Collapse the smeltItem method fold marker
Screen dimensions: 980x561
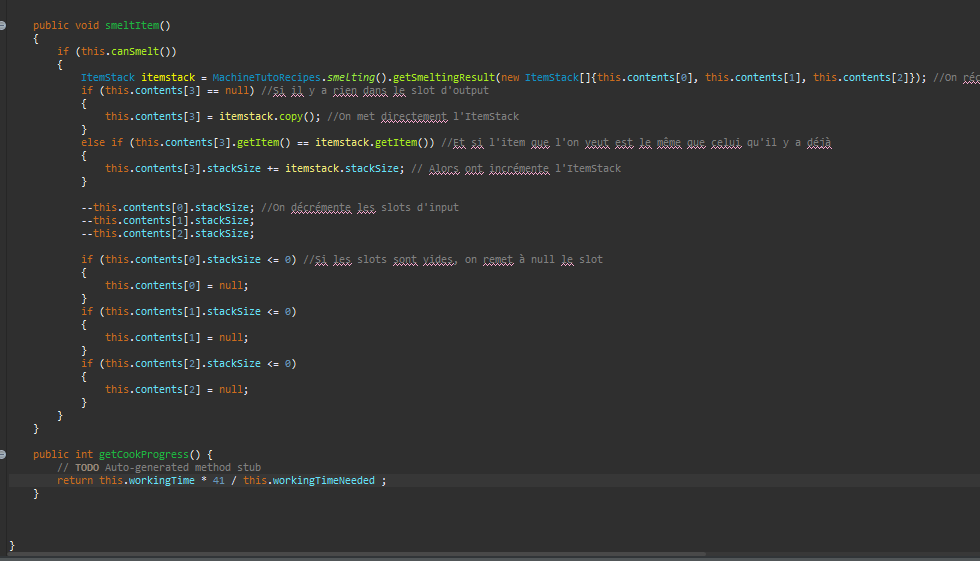(5, 24)
